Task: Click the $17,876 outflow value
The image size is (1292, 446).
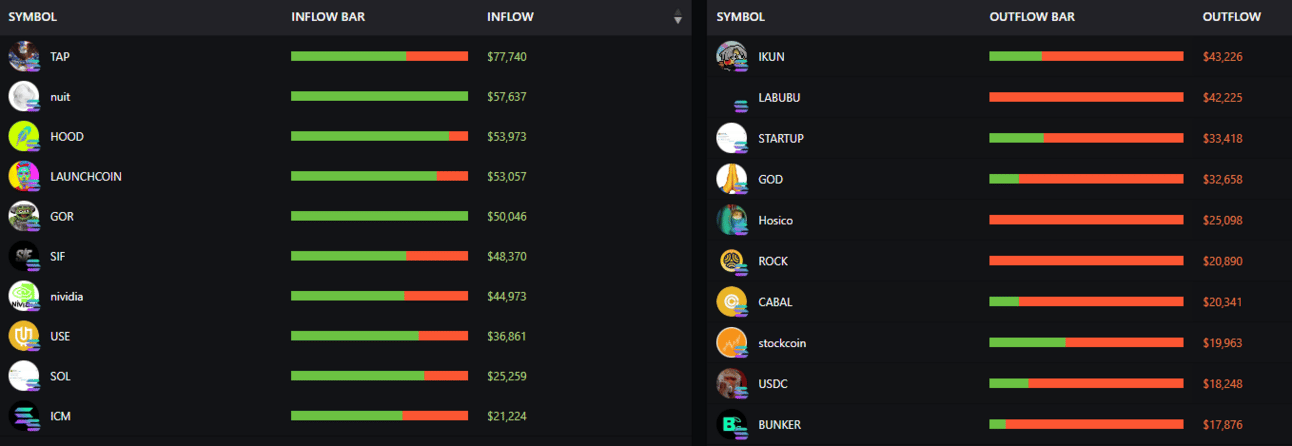Action: (1223, 425)
